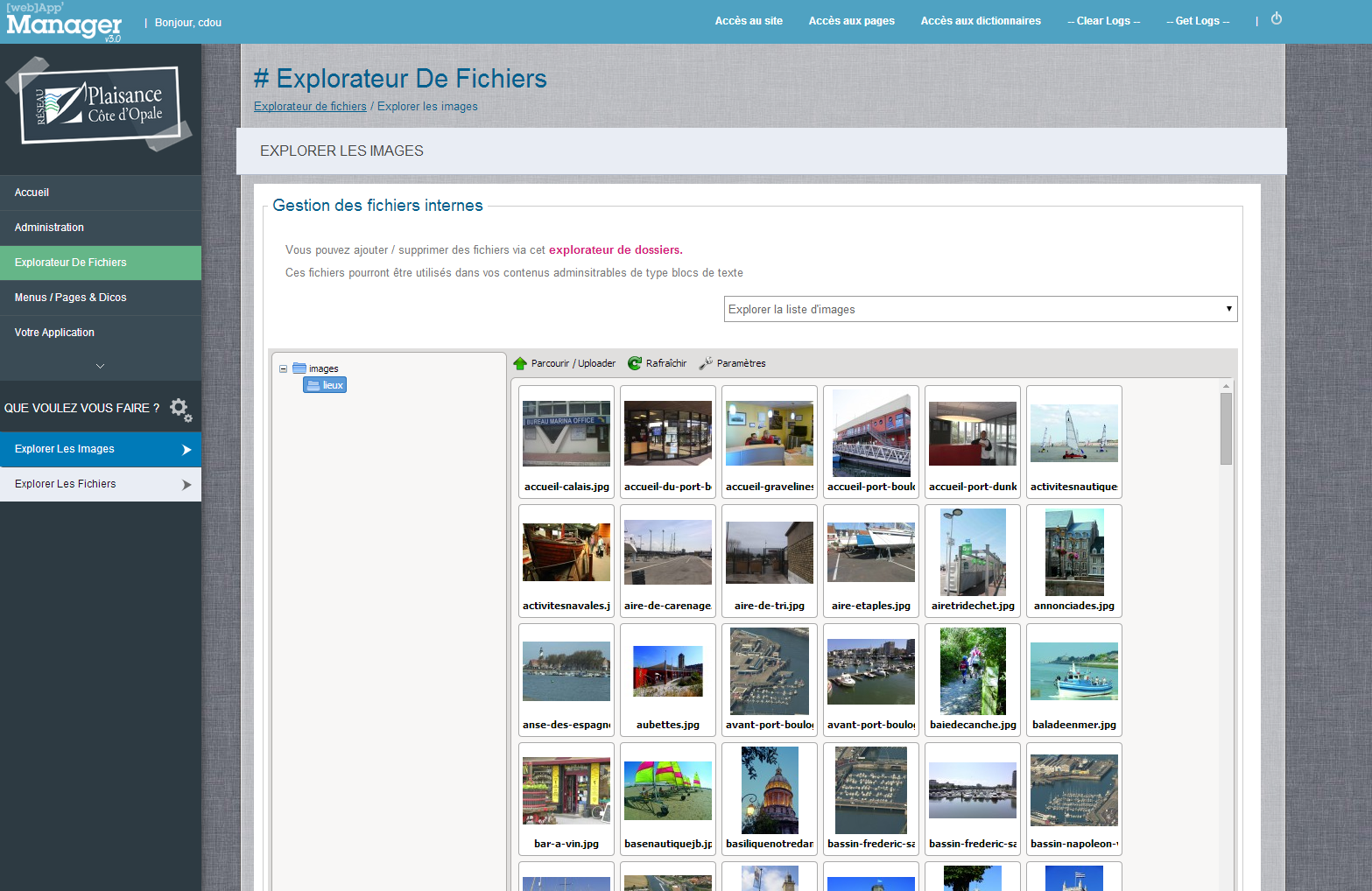This screenshot has height=891, width=1372.
Task: Click the aubettes.jpg file name
Action: click(x=668, y=725)
